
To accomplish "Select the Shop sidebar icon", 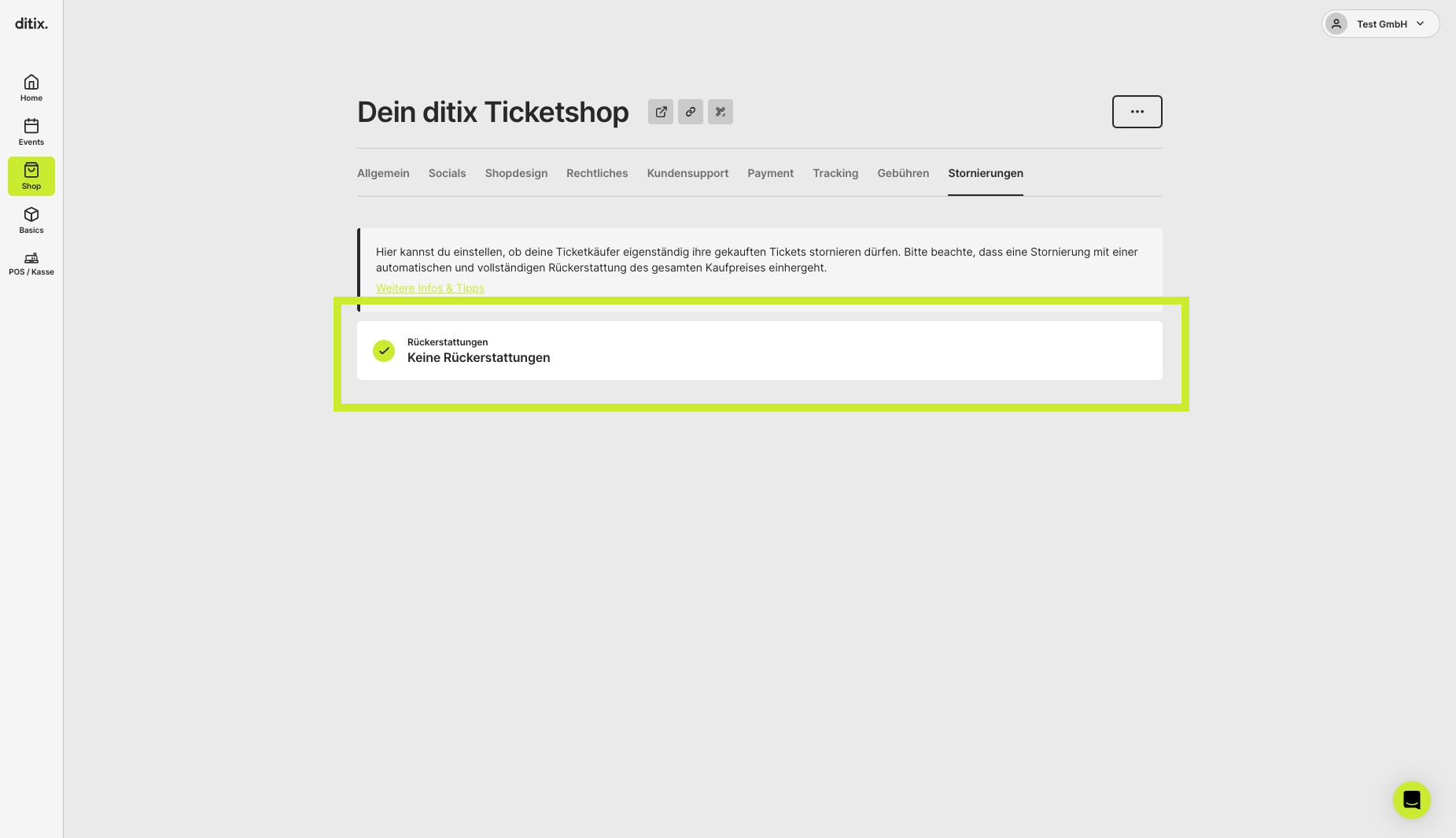I will [31, 176].
